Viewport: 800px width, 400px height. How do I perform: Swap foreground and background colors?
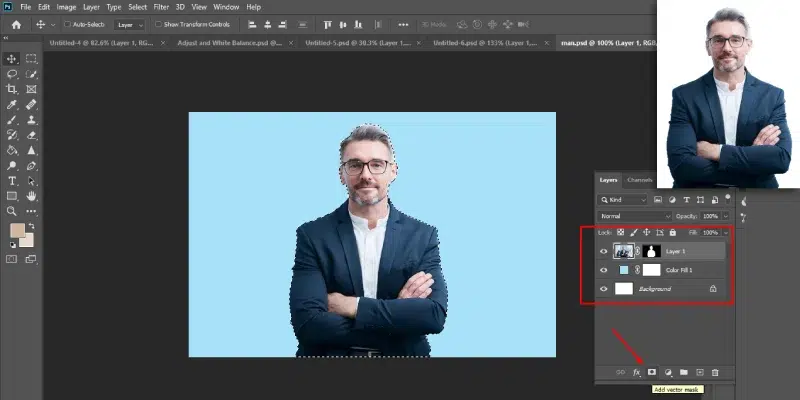point(32,226)
